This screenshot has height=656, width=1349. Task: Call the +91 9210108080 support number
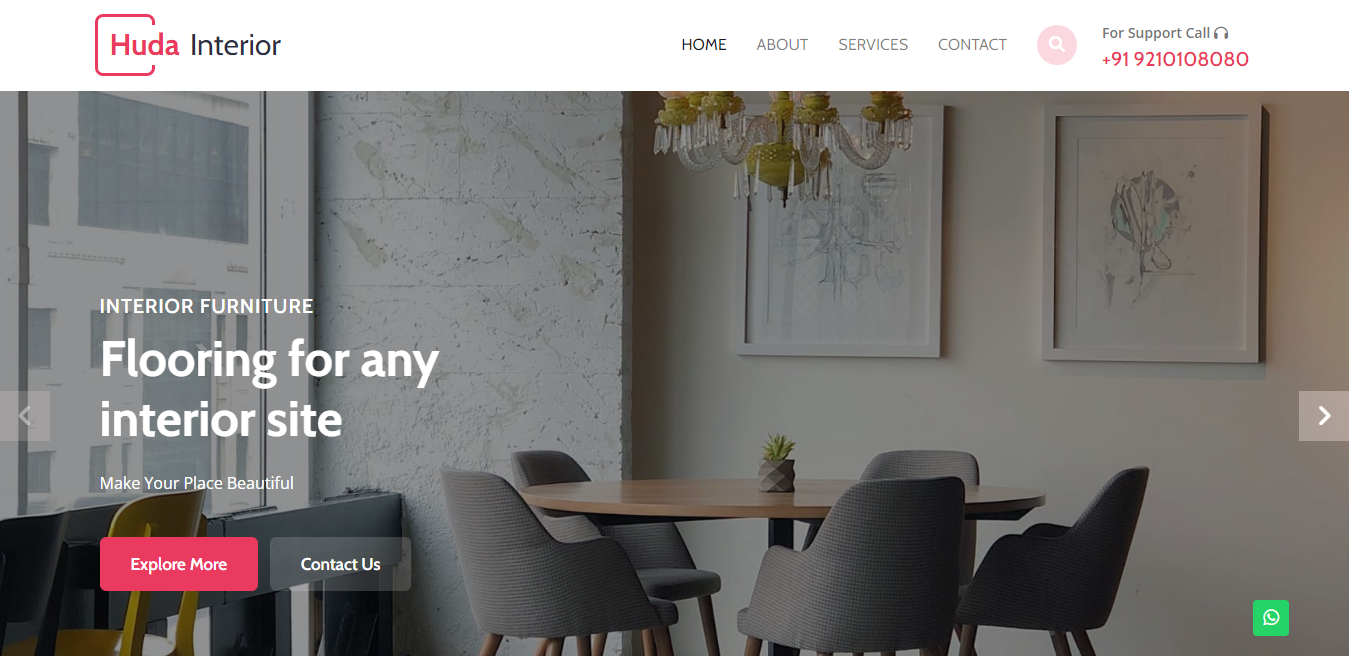(1175, 59)
